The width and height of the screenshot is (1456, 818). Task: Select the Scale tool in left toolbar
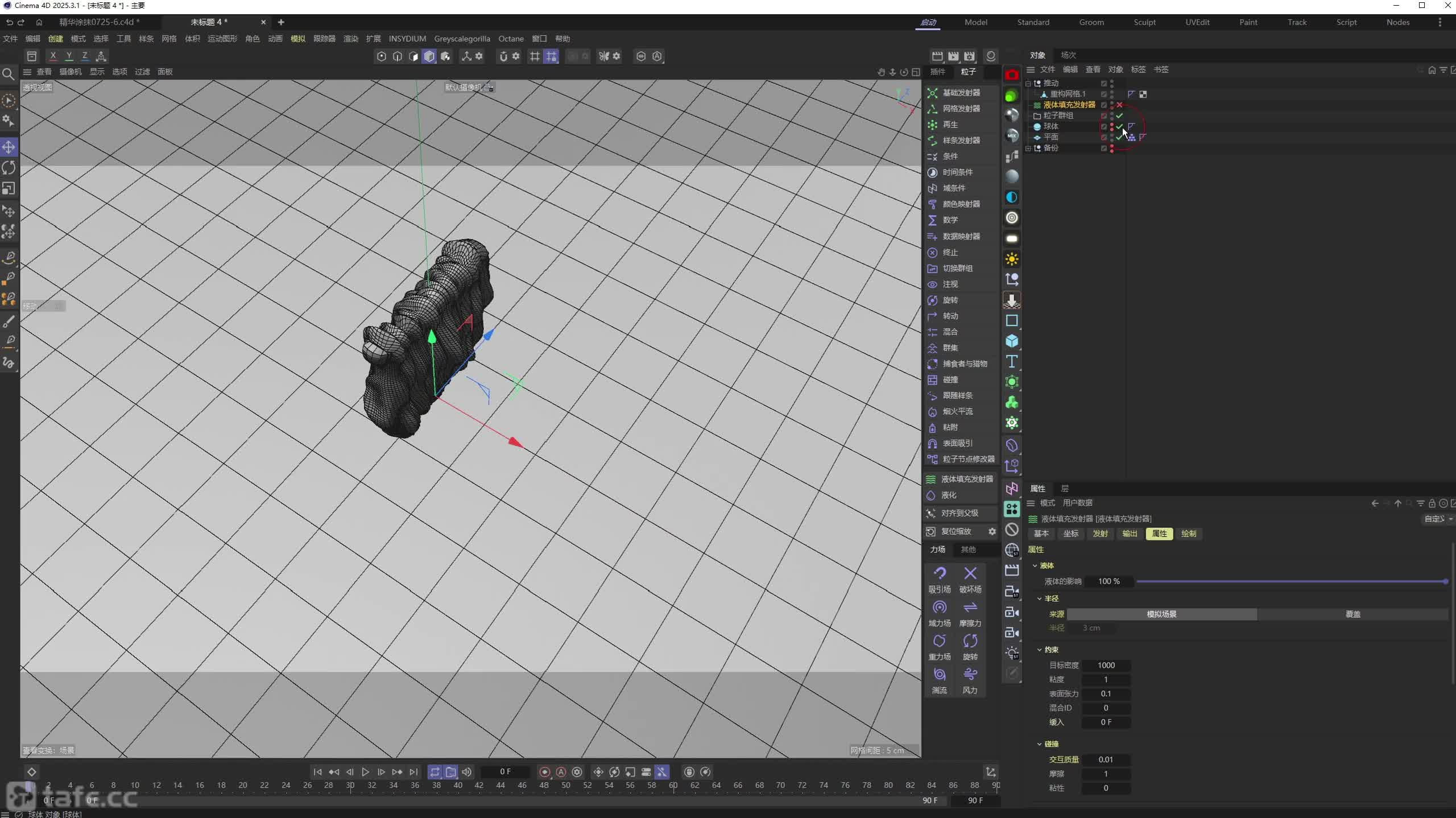tap(9, 188)
